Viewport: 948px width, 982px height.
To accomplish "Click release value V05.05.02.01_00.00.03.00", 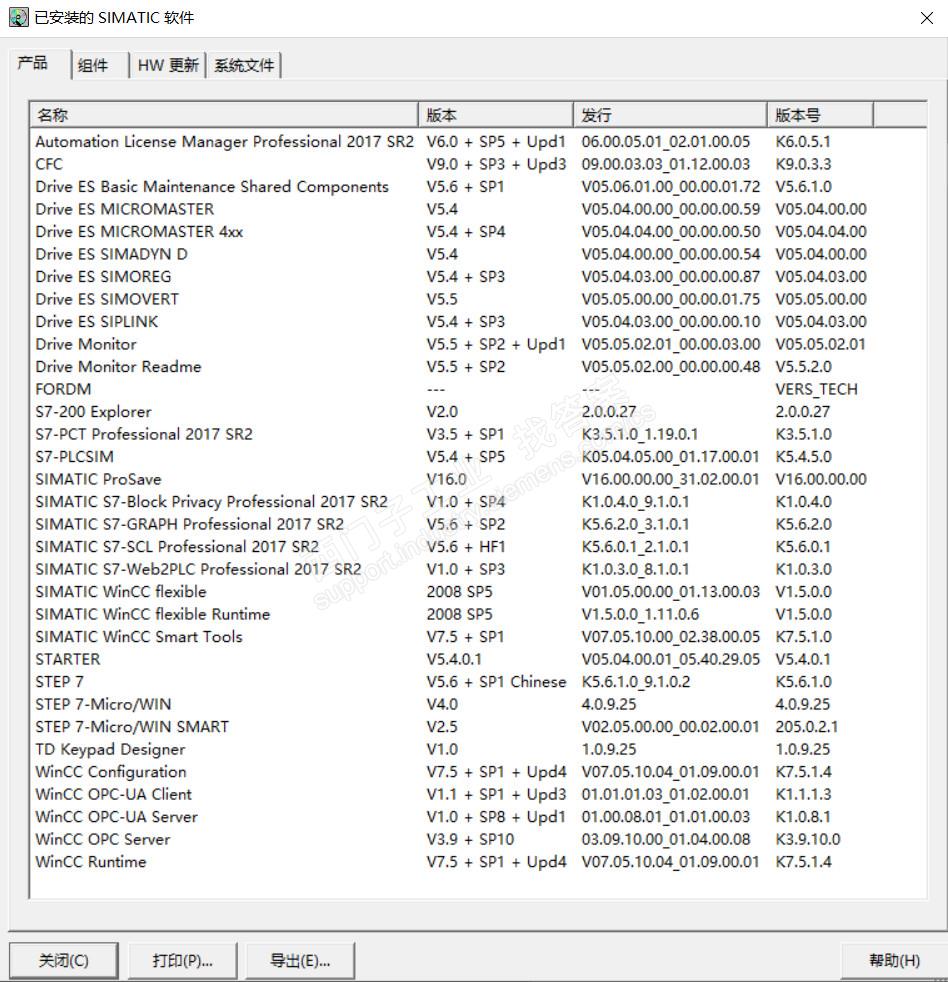I will point(671,344).
